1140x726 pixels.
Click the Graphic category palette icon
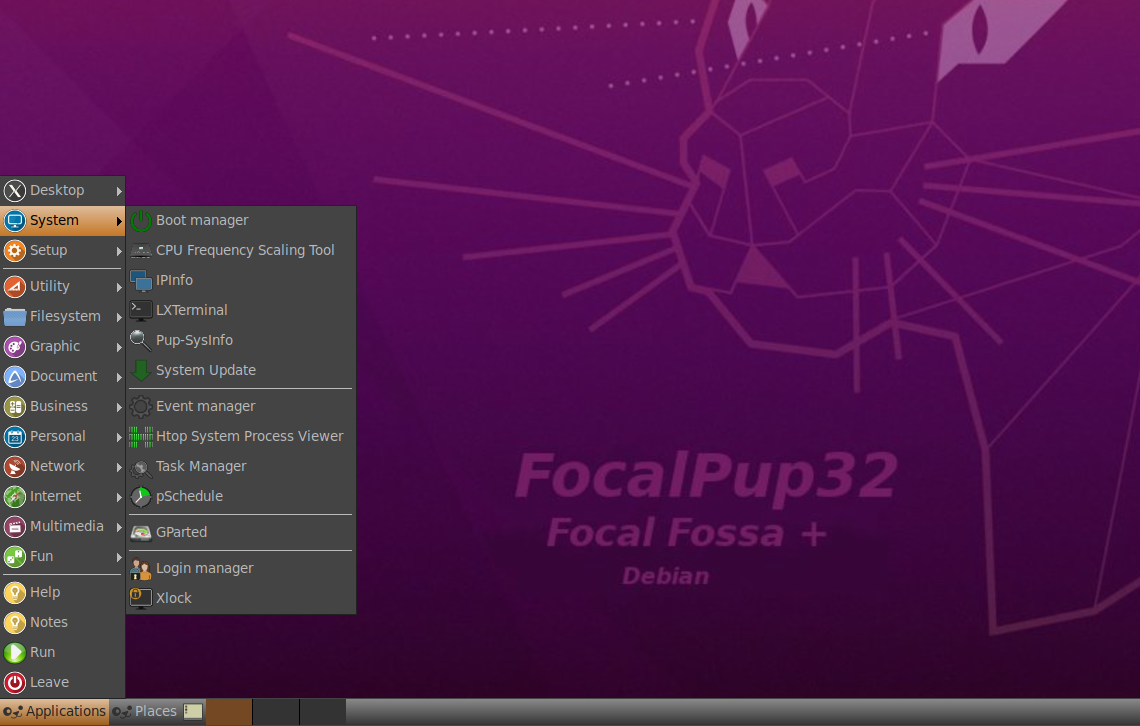coord(15,346)
